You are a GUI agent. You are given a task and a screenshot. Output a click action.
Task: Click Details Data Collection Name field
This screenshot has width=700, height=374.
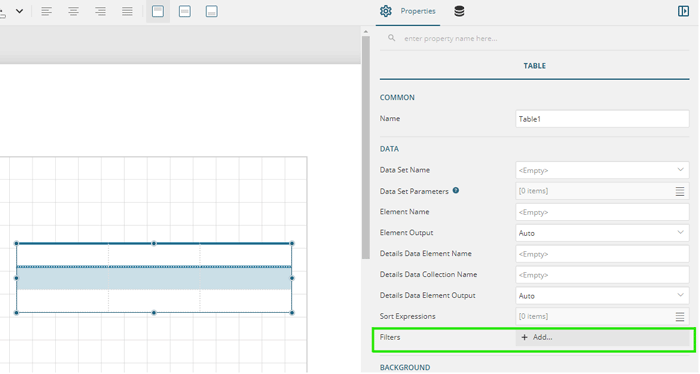(602, 275)
